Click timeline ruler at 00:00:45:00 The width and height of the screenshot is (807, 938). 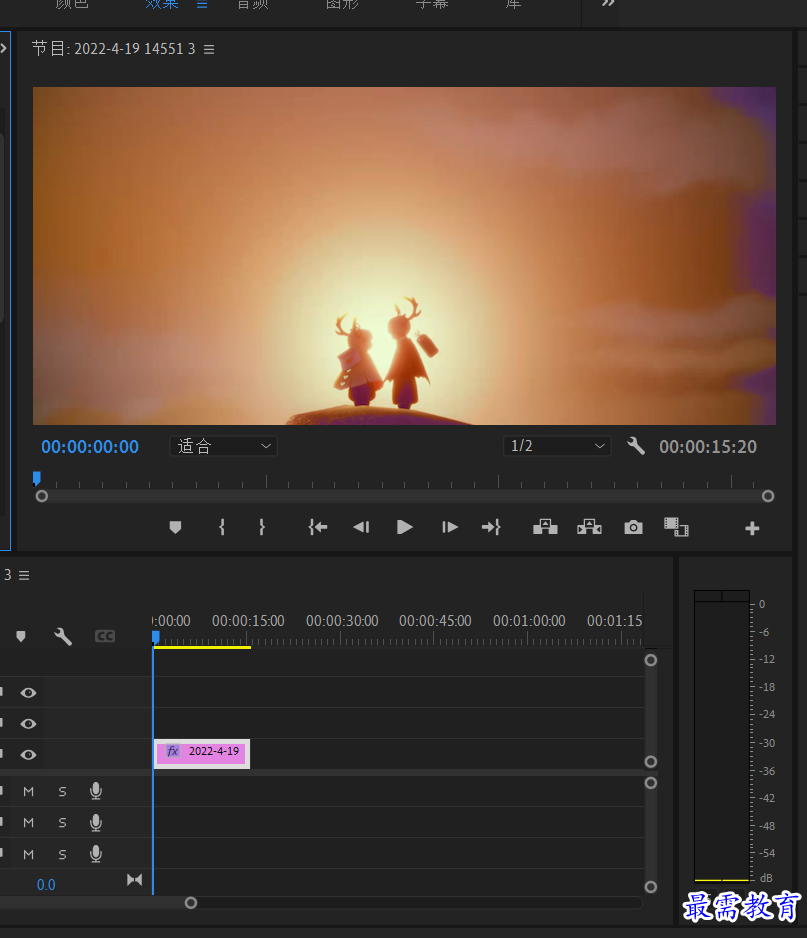click(436, 622)
